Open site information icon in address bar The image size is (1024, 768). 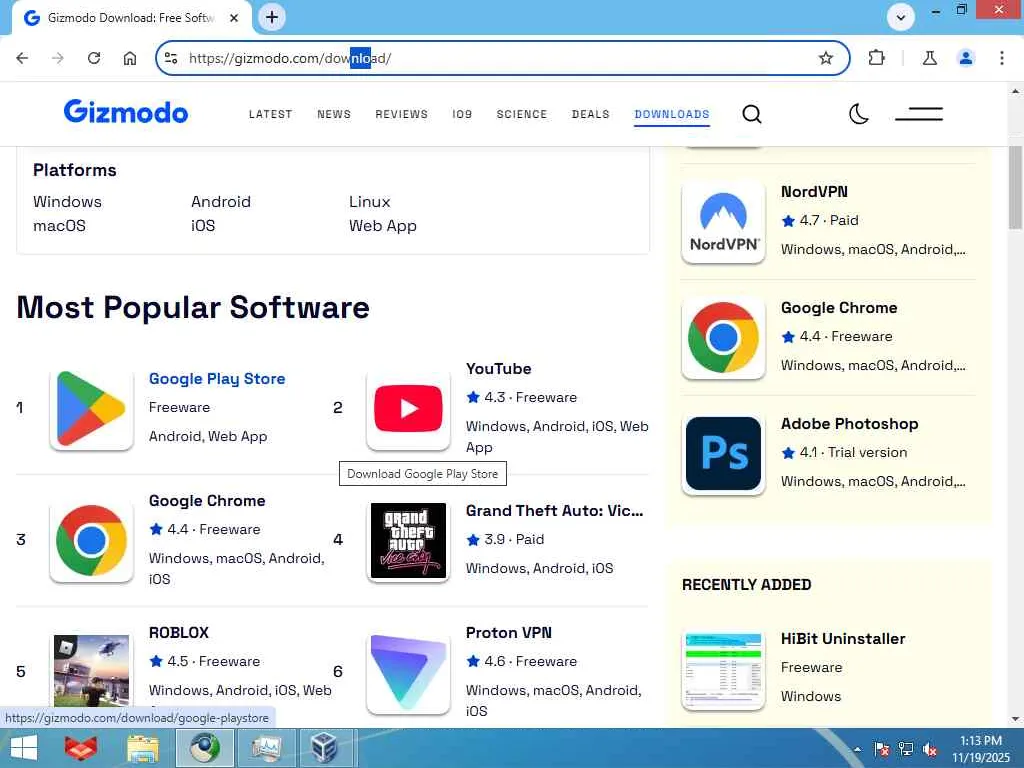[x=171, y=58]
